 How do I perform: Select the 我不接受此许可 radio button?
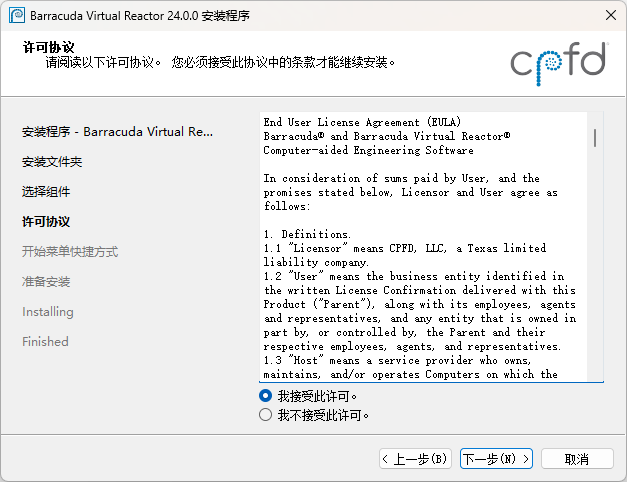coord(266,414)
